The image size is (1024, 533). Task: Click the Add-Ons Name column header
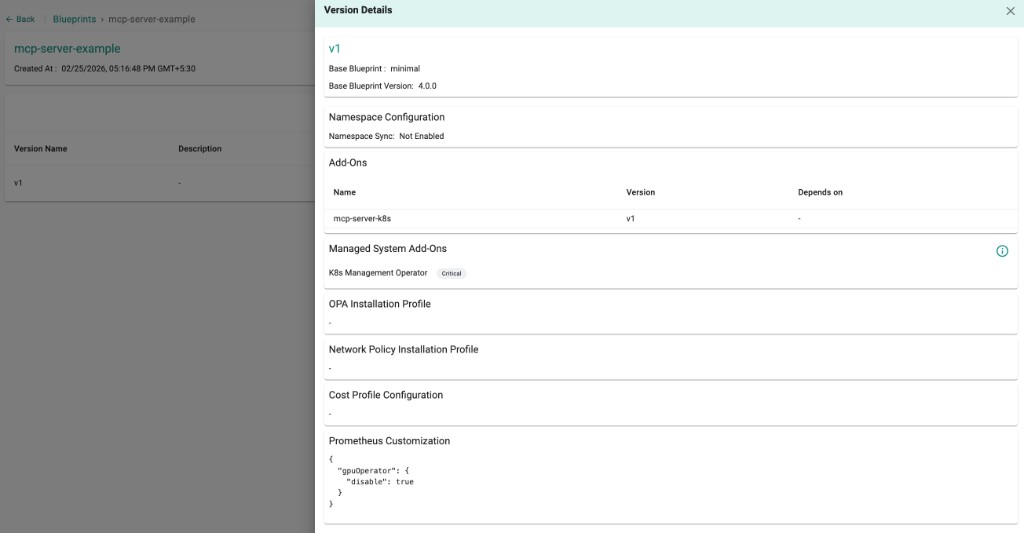click(344, 192)
